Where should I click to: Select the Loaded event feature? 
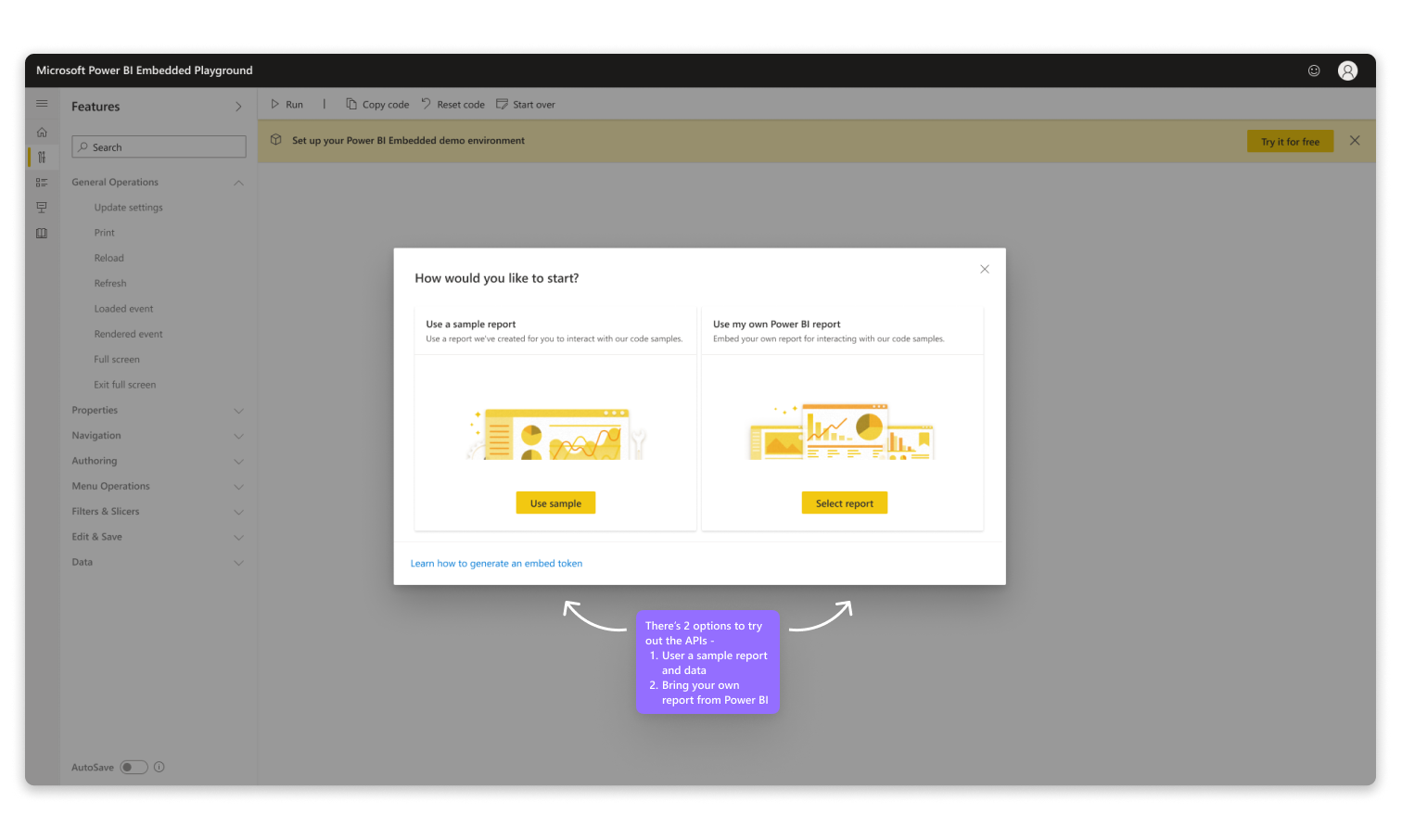(123, 309)
